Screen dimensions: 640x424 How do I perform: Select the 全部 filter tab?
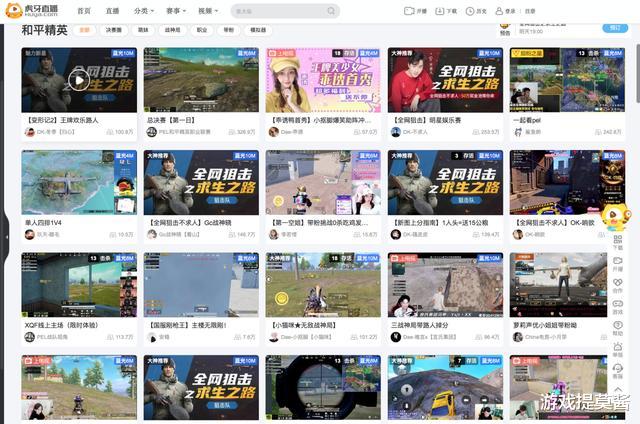tap(84, 30)
